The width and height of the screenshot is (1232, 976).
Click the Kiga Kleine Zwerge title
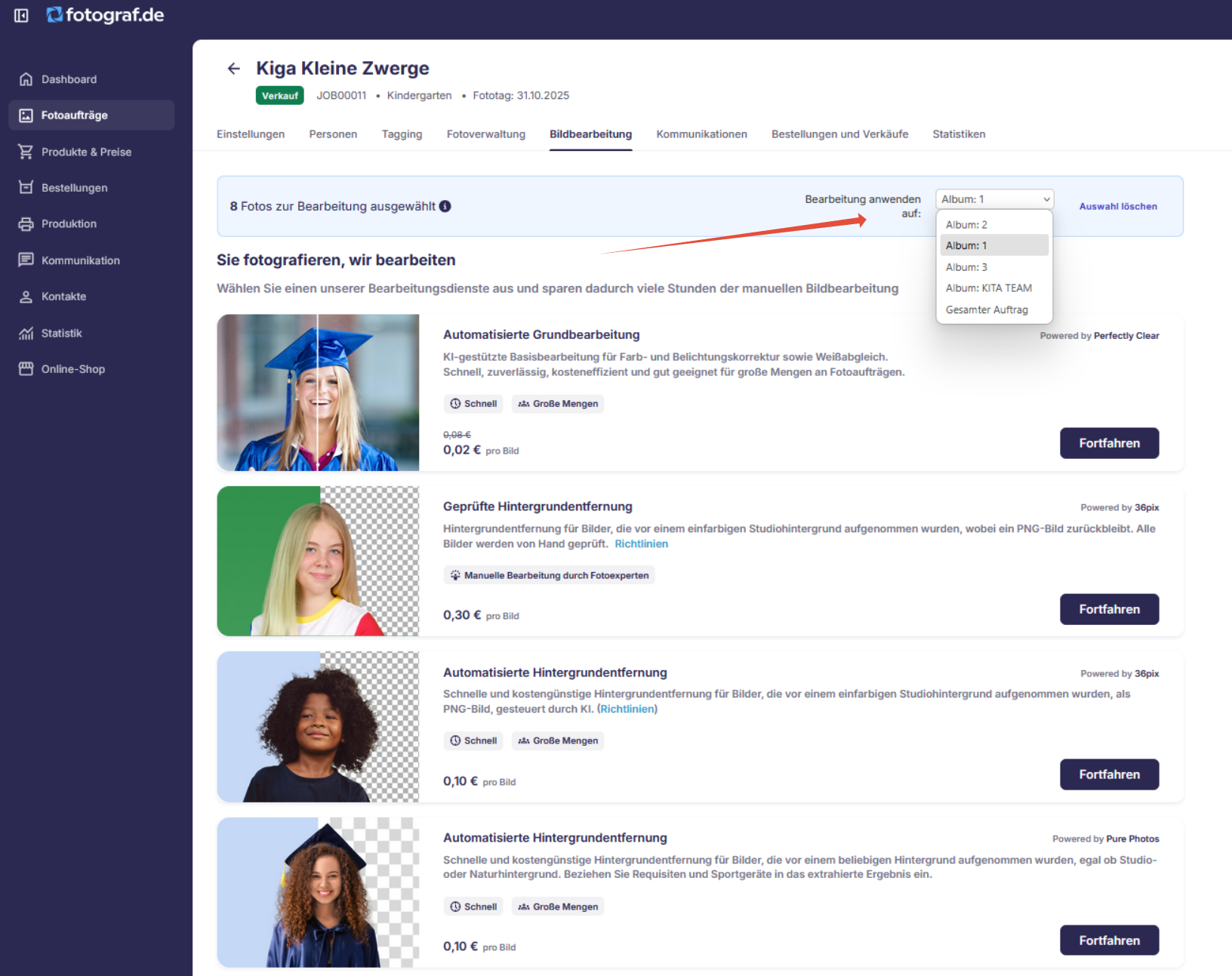(x=343, y=69)
